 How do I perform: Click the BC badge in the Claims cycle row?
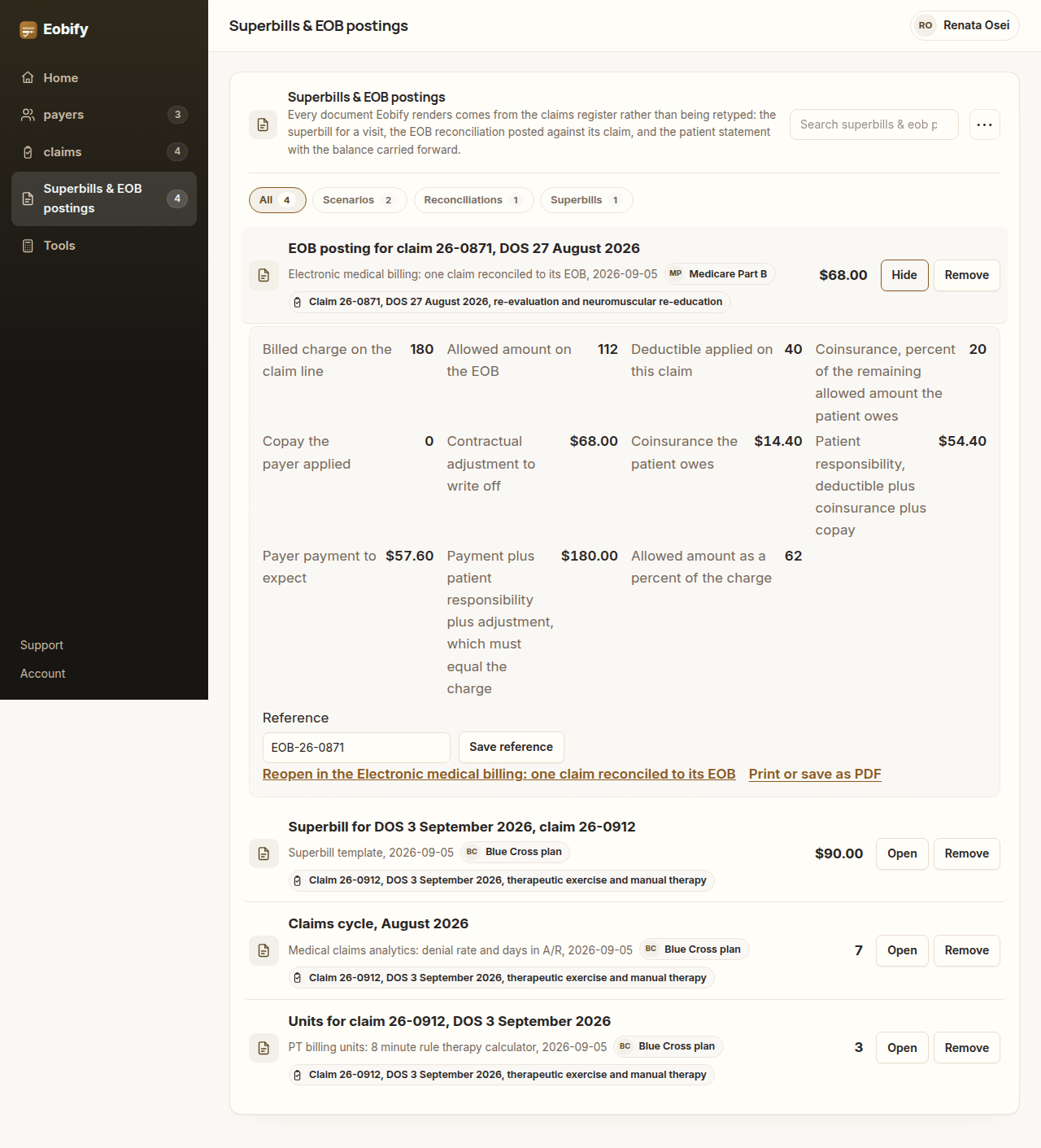(651, 949)
